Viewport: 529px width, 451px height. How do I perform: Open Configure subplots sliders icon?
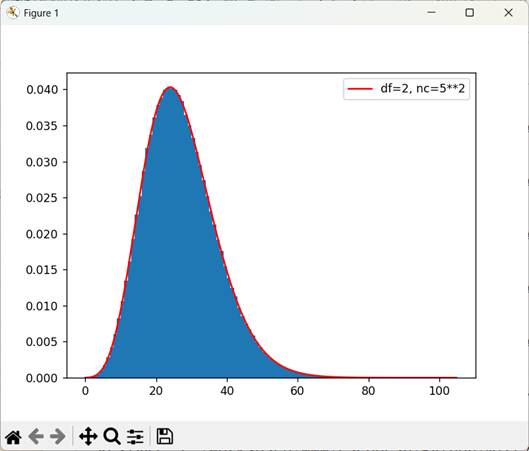click(135, 437)
